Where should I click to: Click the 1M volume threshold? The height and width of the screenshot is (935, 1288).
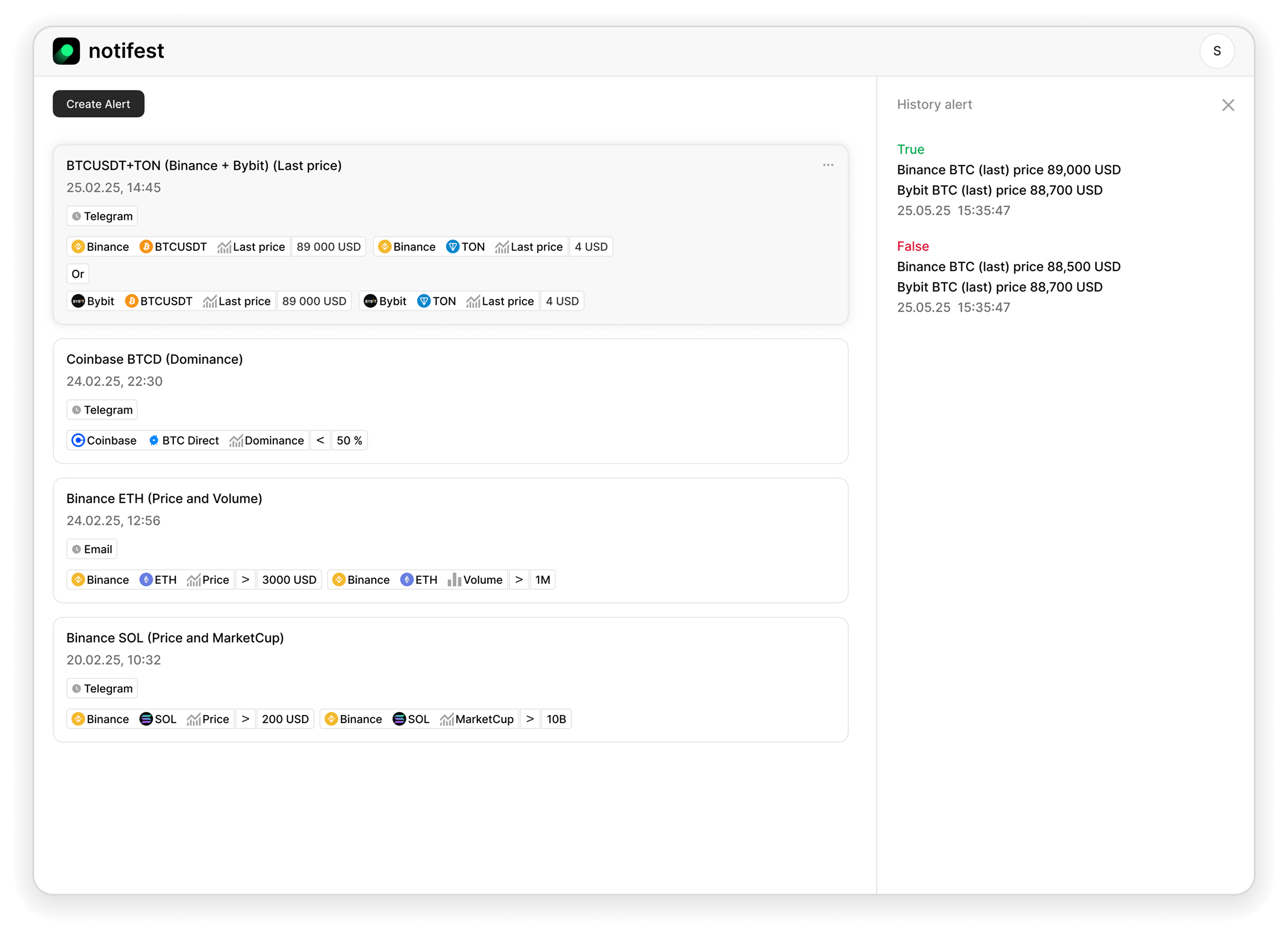[x=542, y=579]
